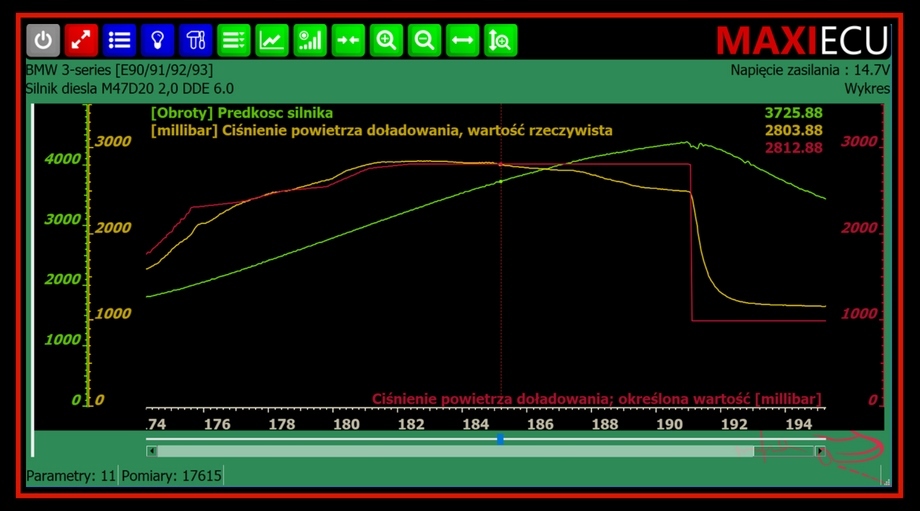Click the green 4000 label on the RPM axis
Image resolution: width=920 pixels, height=511 pixels.
pyautogui.click(x=63, y=159)
